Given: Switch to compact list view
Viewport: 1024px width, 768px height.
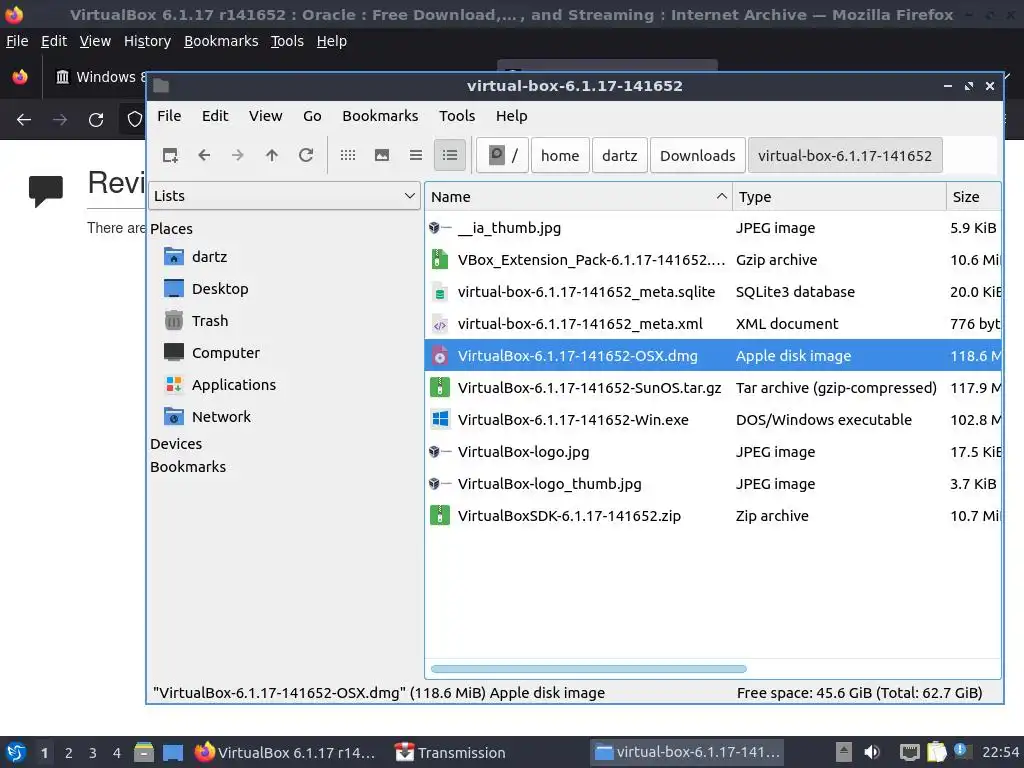Looking at the screenshot, I should (x=416, y=155).
